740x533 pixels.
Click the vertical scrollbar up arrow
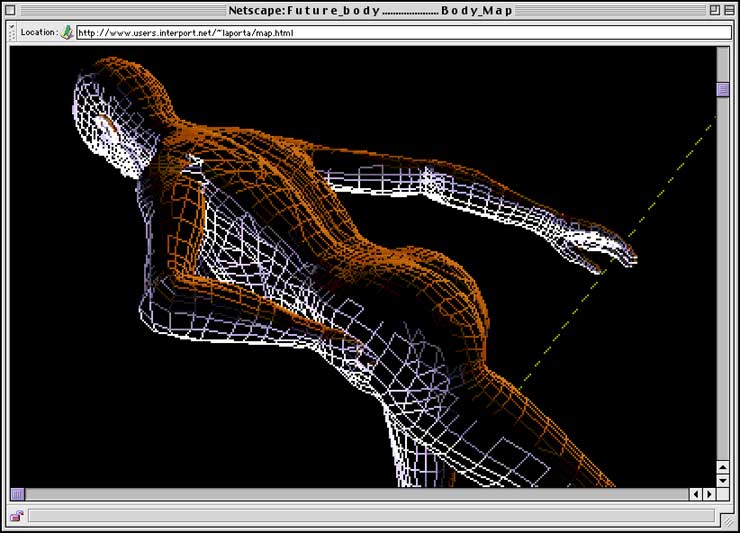tap(723, 467)
